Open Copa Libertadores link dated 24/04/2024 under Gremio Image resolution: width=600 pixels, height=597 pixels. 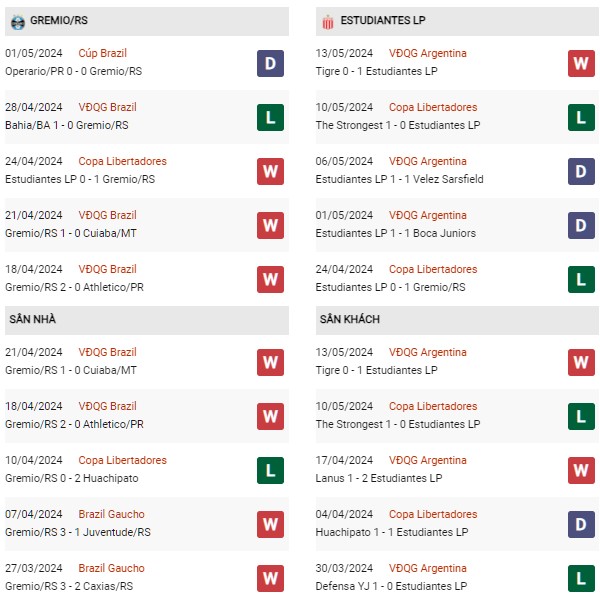pos(122,161)
